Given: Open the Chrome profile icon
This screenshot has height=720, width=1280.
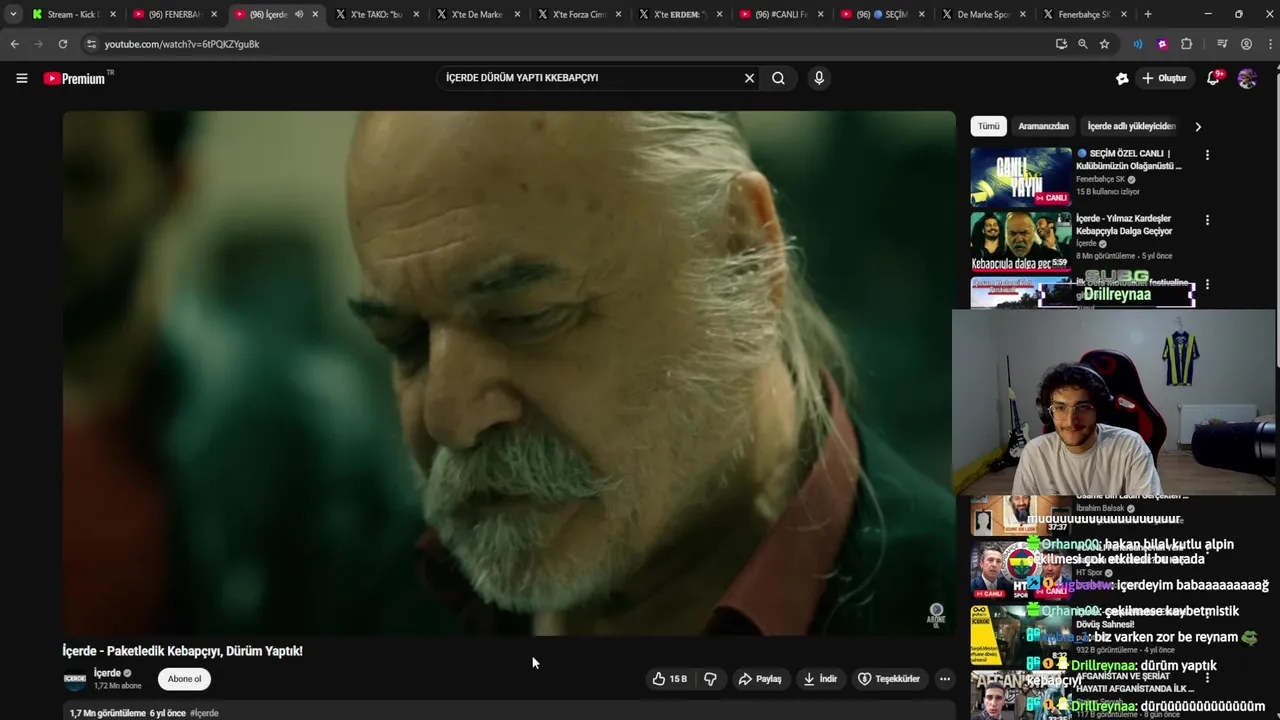Looking at the screenshot, I should pos(1246,44).
